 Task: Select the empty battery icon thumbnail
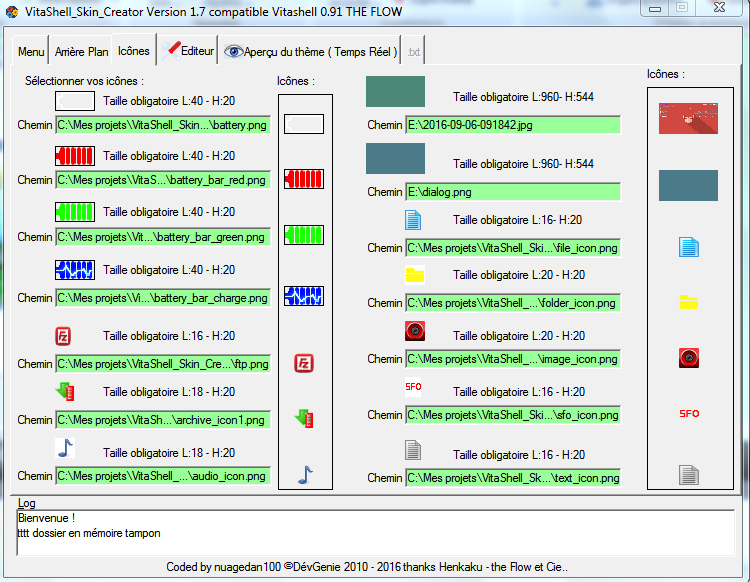75,101
